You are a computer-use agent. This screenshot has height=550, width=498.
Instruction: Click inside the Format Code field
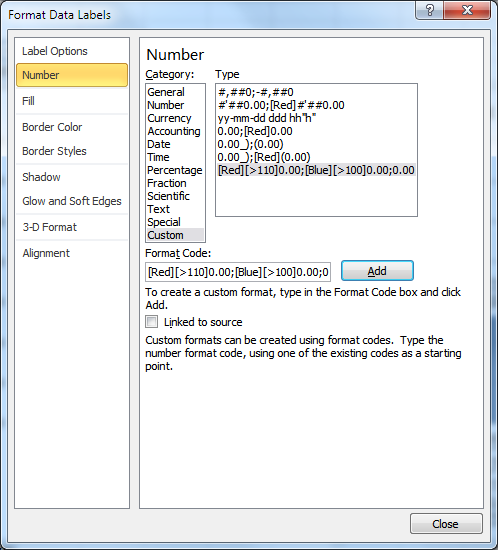(x=238, y=272)
